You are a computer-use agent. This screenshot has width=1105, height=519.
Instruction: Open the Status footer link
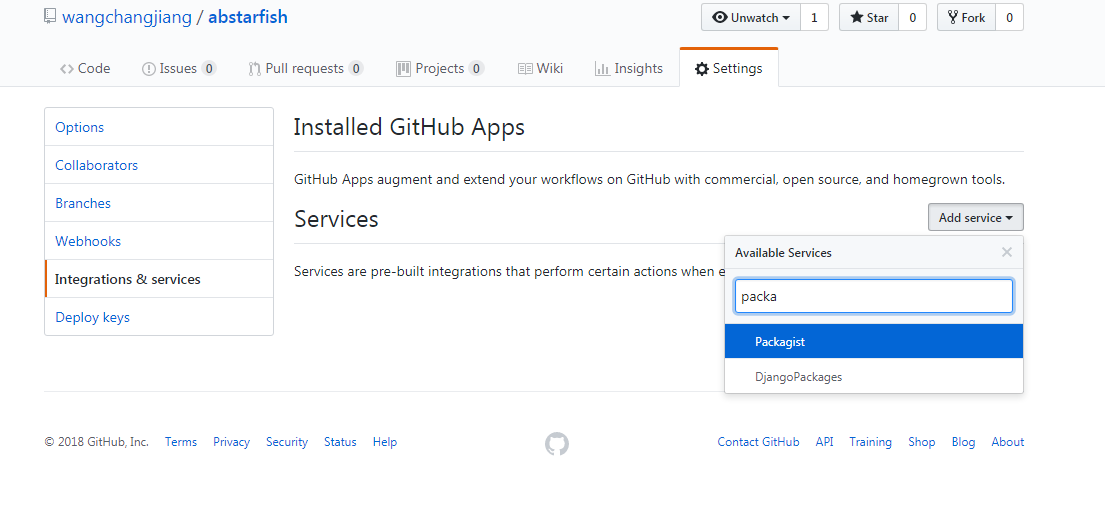(340, 442)
